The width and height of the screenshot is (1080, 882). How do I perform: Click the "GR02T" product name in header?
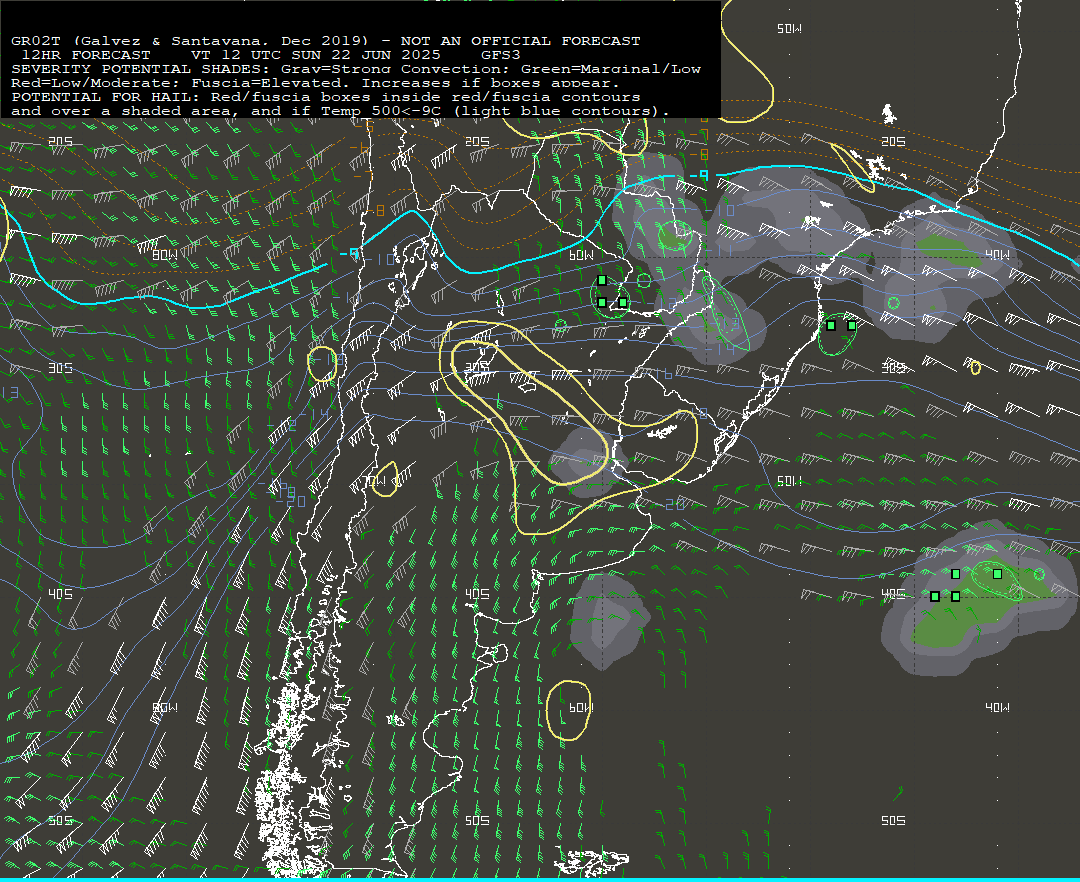tap(36, 41)
